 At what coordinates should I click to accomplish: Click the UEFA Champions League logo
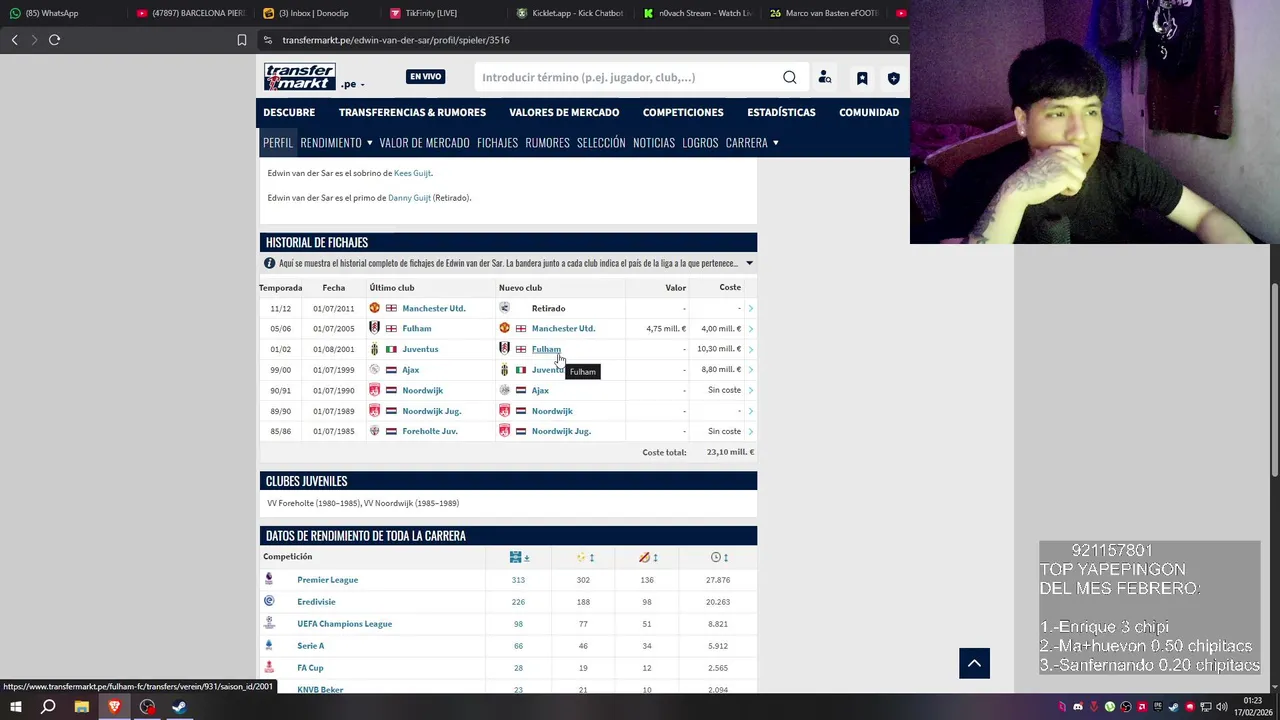point(269,623)
